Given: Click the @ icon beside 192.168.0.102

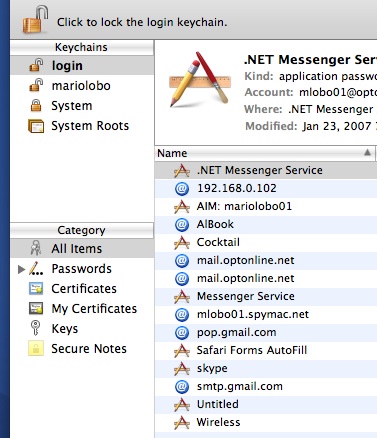Looking at the screenshot, I should tap(182, 189).
